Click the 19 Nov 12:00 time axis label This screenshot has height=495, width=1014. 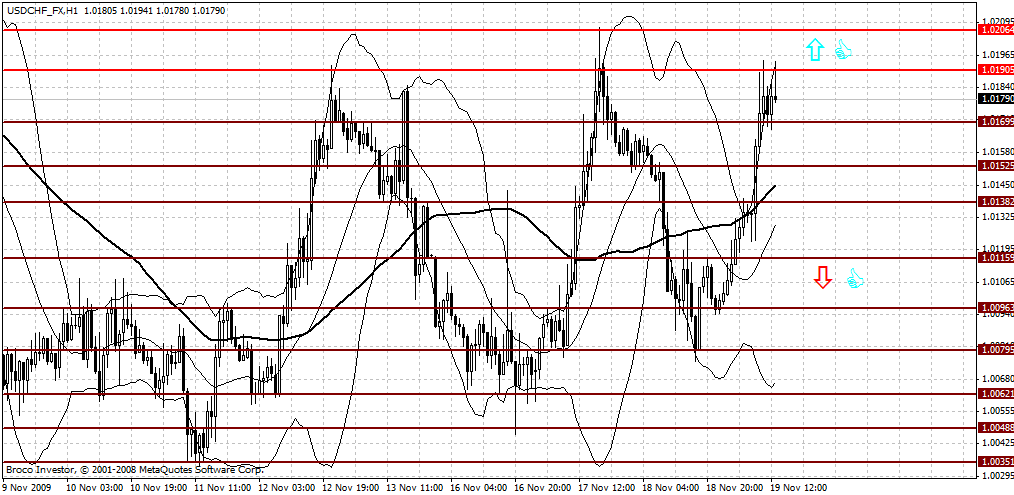(x=798, y=487)
